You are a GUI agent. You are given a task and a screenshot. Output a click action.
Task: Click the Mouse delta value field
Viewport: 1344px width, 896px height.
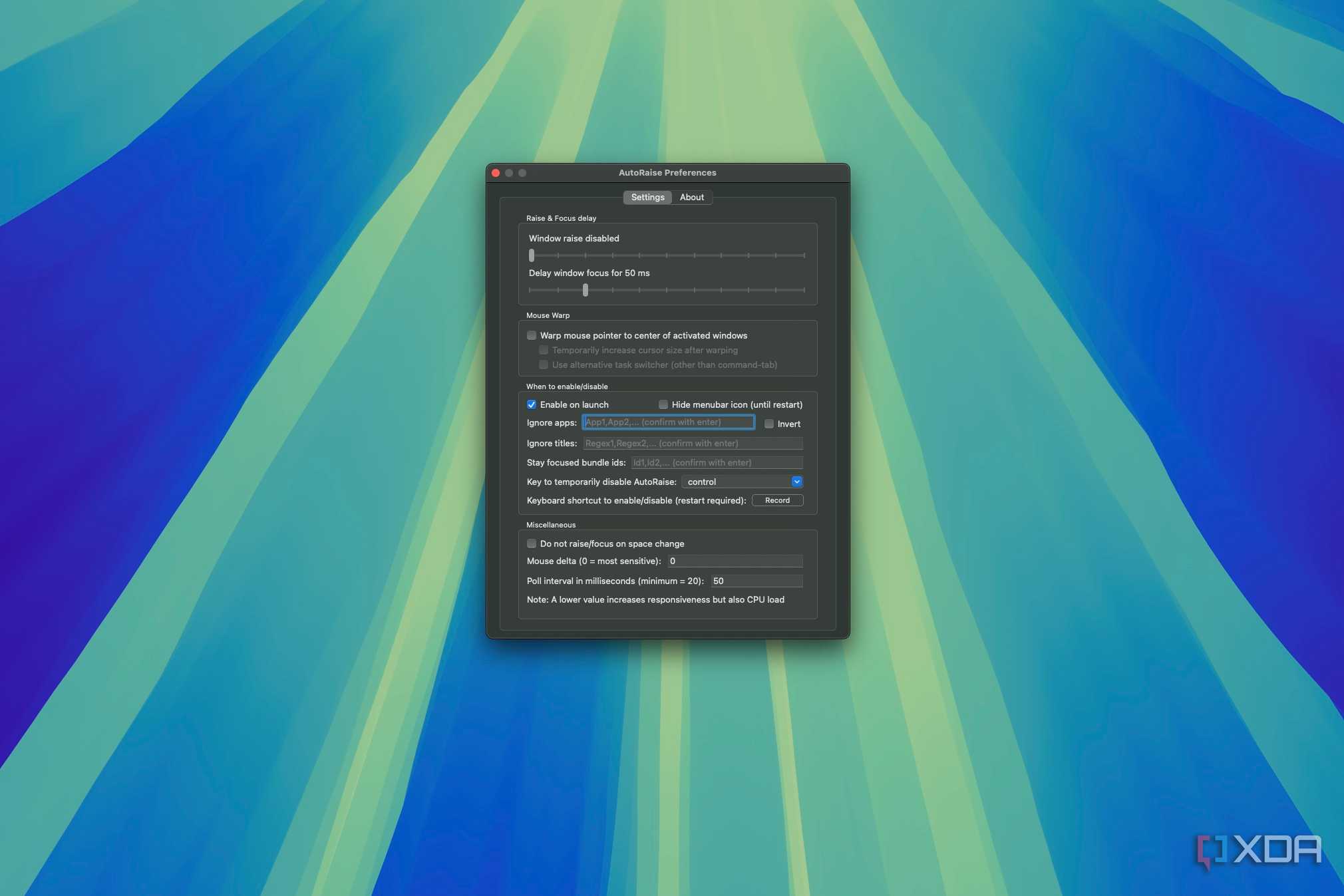coord(735,561)
